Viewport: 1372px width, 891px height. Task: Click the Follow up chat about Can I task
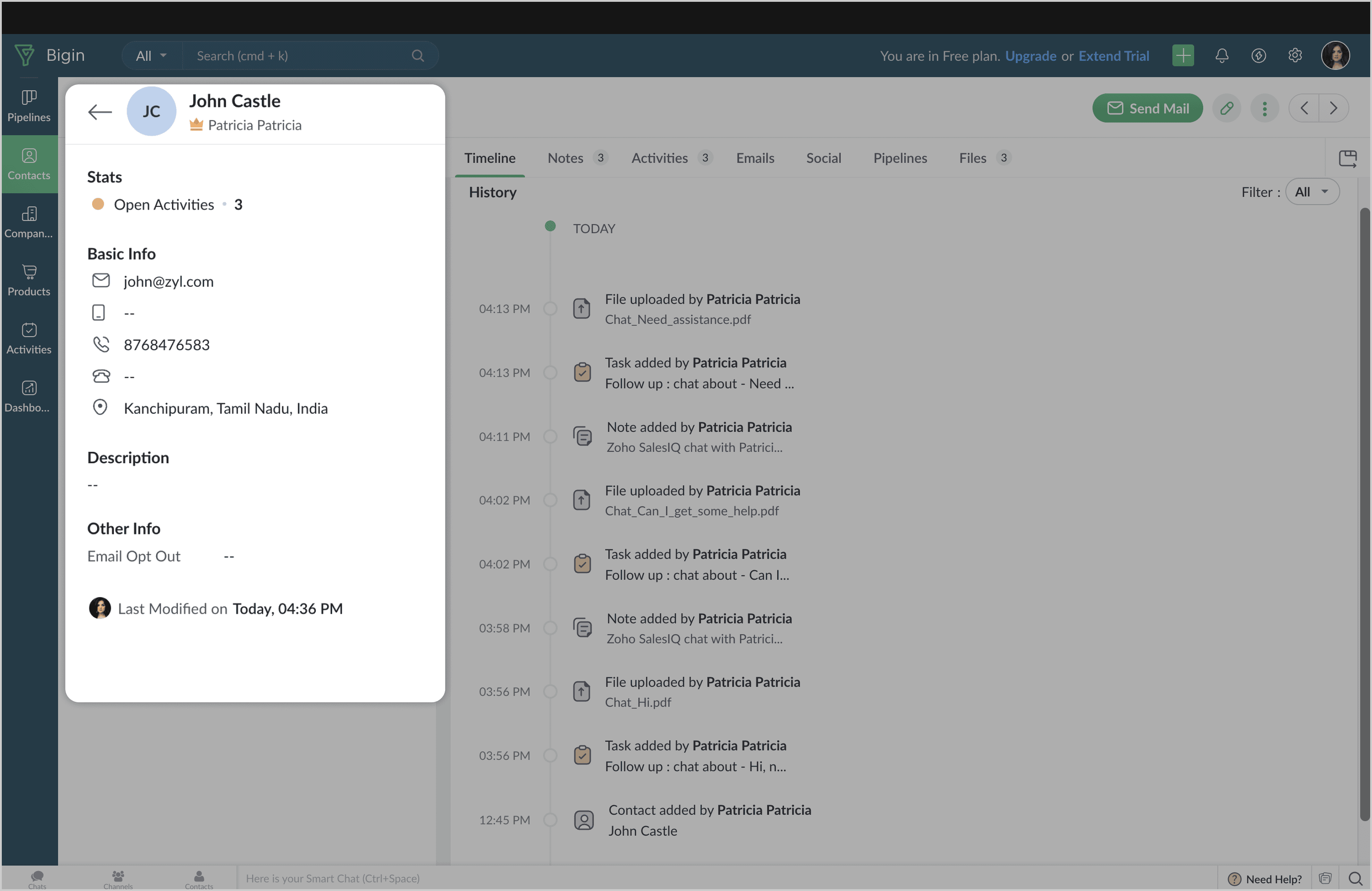click(x=696, y=575)
